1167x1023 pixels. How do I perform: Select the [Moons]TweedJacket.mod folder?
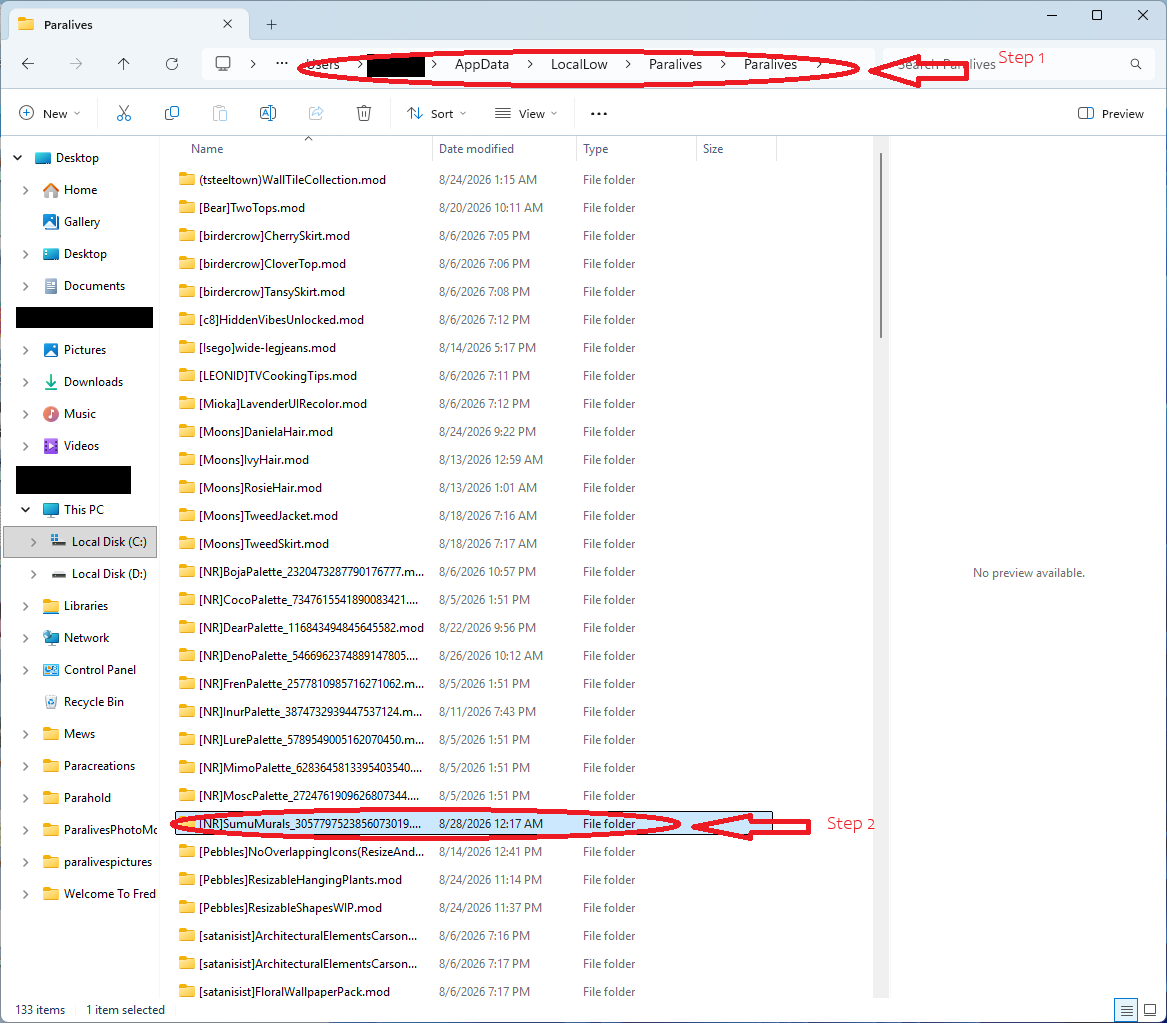click(x=268, y=516)
